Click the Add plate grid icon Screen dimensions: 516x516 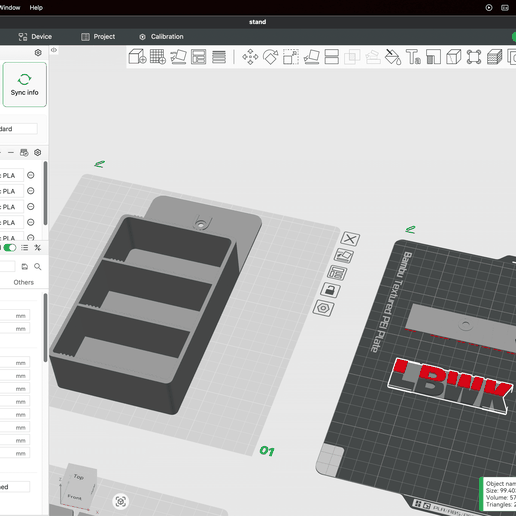(158, 56)
